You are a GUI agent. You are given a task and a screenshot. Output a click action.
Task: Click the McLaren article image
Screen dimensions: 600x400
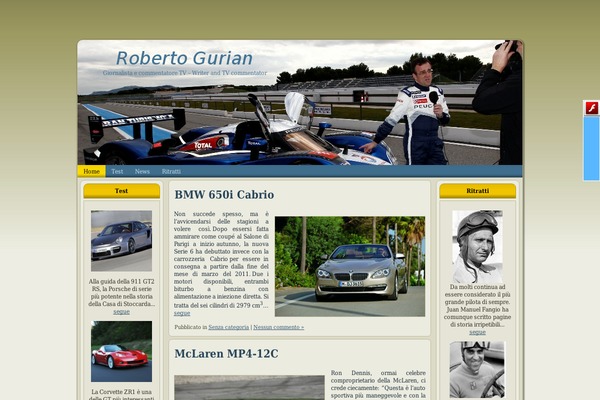pyautogui.click(x=249, y=387)
